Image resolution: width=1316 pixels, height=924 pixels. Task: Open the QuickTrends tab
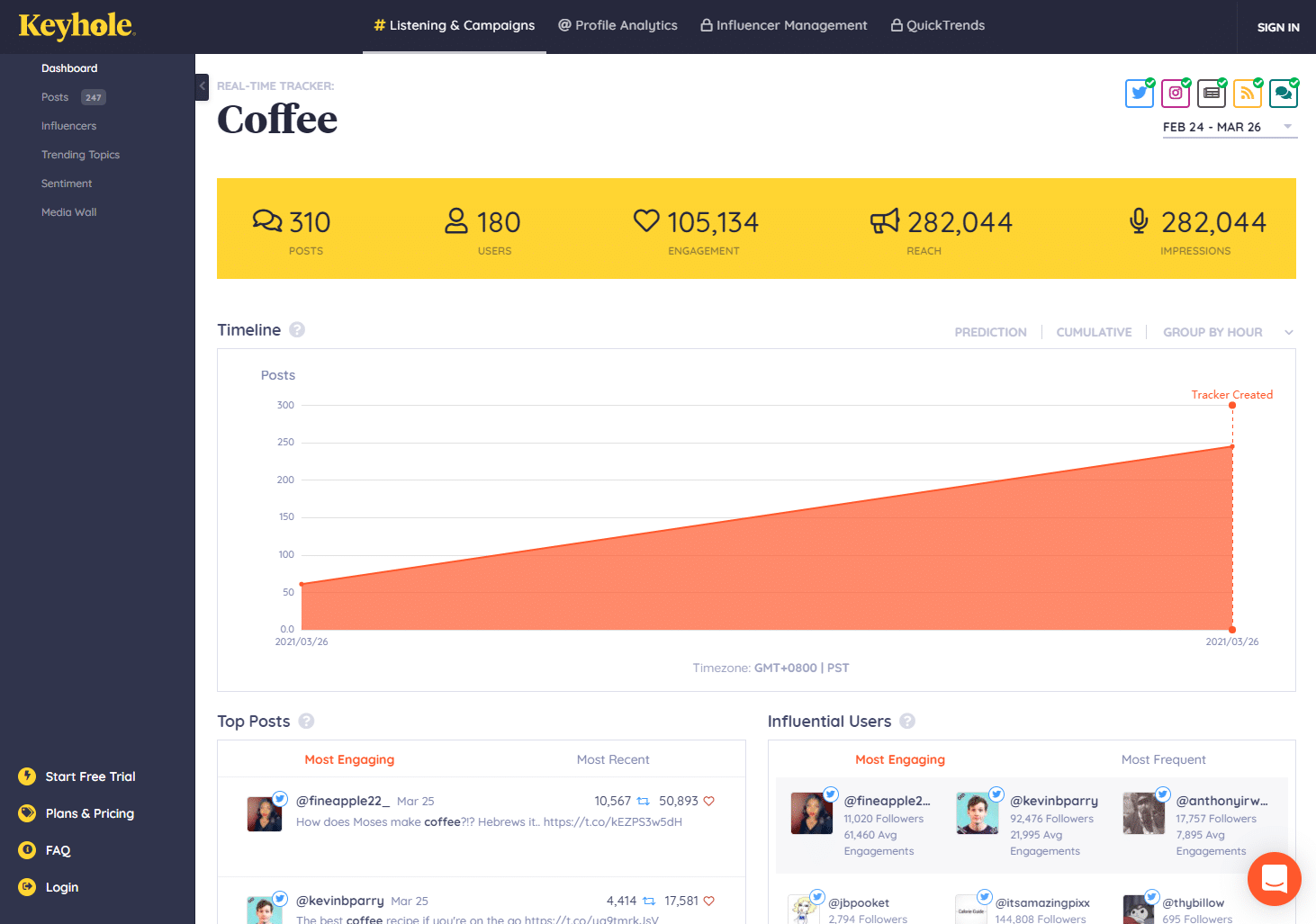click(x=938, y=25)
